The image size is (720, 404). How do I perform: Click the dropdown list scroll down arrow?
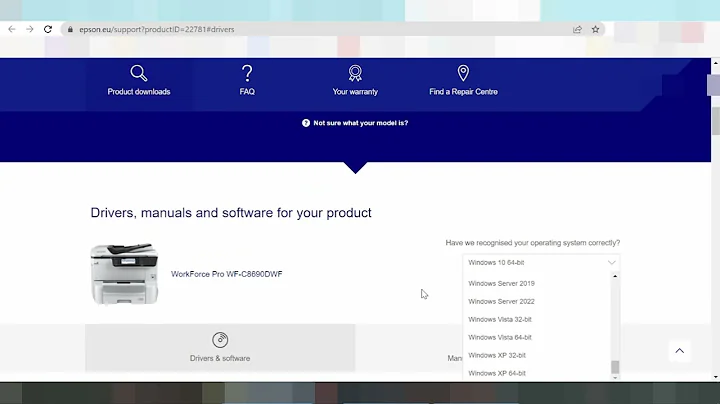(x=615, y=377)
